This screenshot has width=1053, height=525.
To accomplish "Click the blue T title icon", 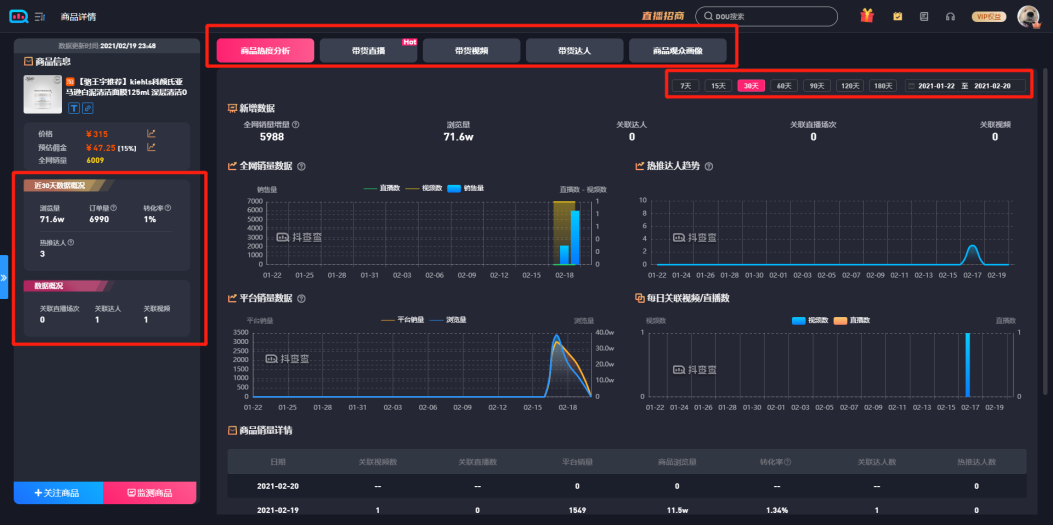I will click(73, 108).
